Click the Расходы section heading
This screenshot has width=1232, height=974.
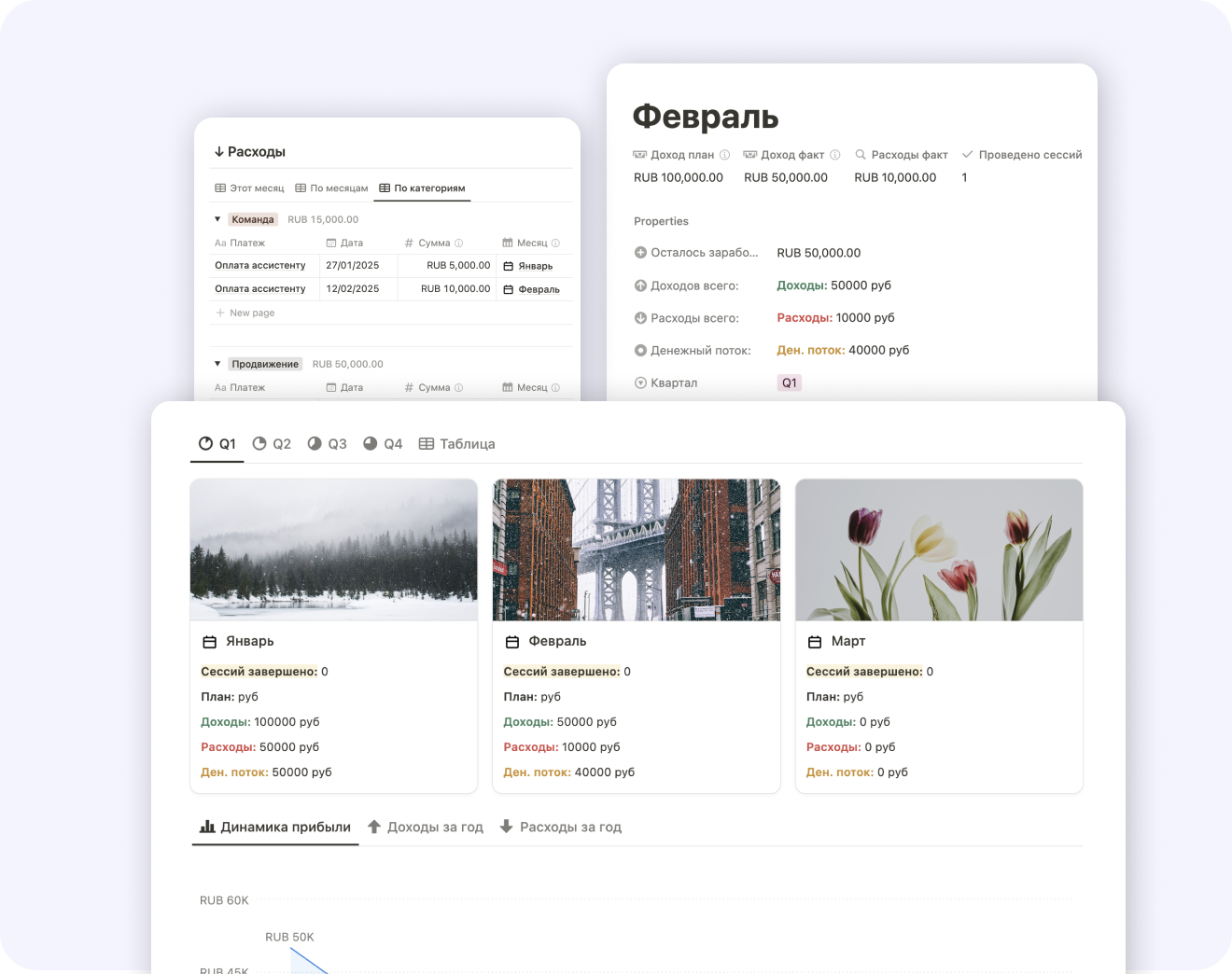257,151
